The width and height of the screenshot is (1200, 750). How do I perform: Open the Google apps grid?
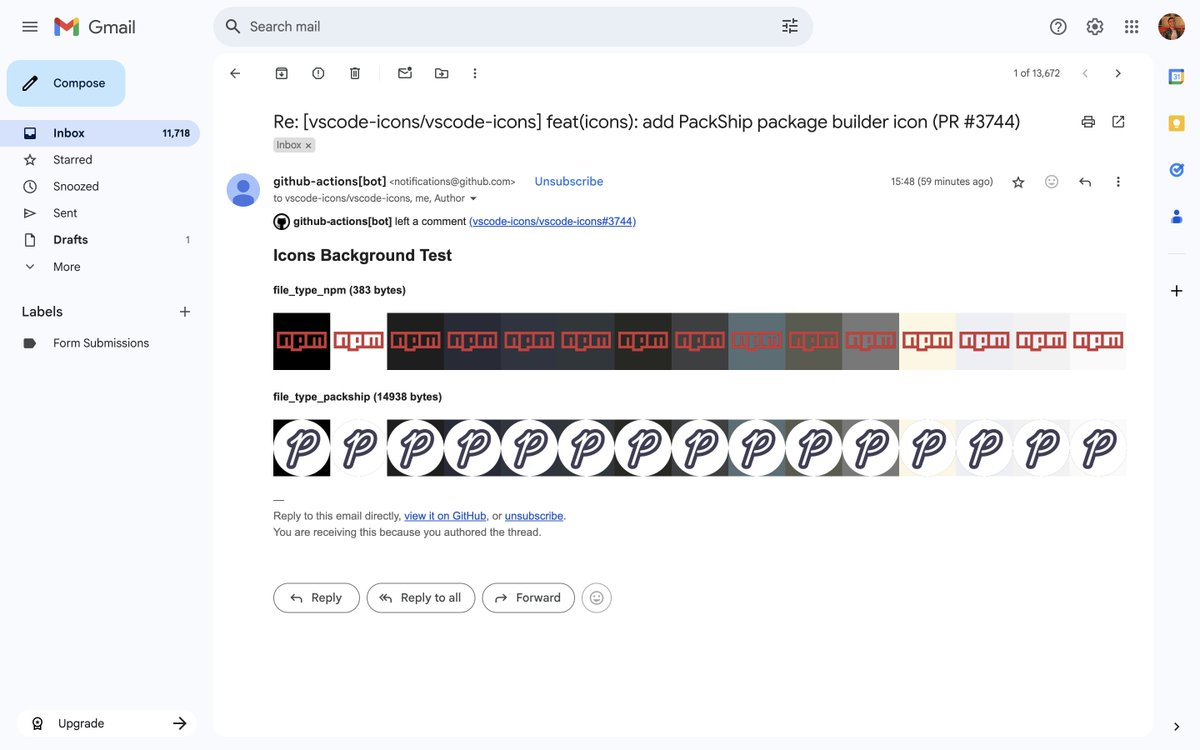[1132, 27]
